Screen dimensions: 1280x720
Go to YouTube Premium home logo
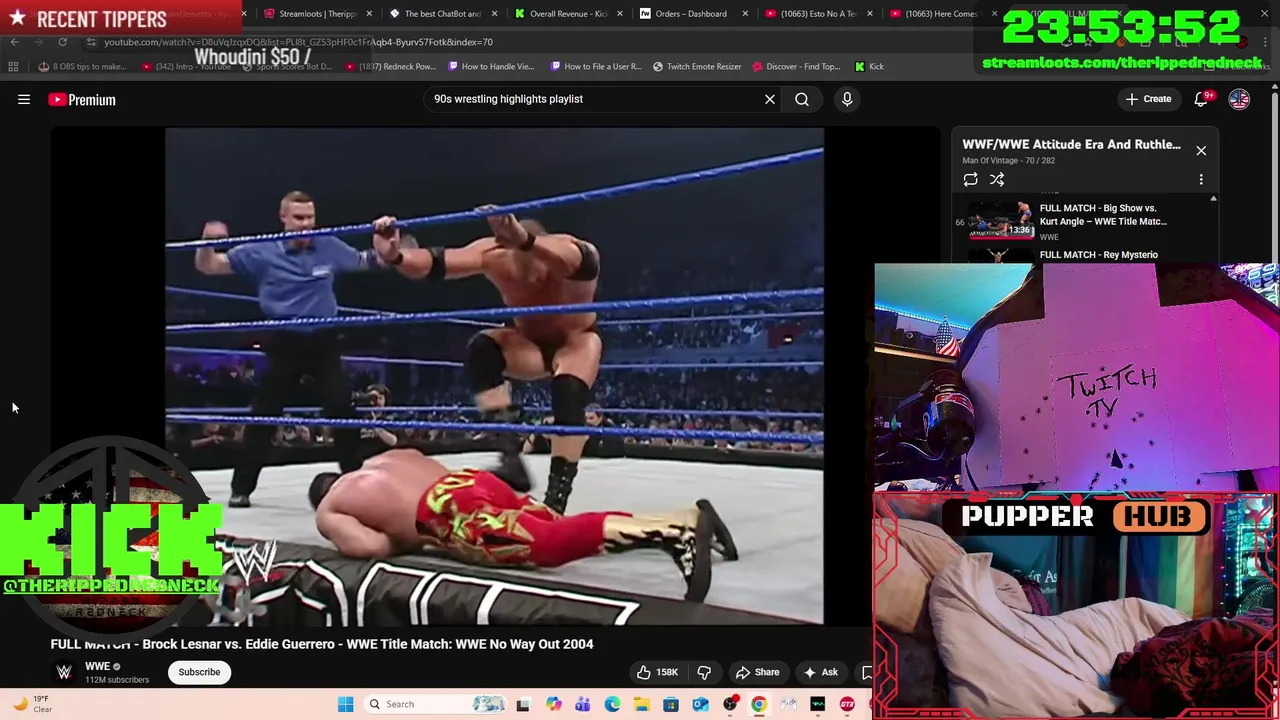(x=82, y=99)
